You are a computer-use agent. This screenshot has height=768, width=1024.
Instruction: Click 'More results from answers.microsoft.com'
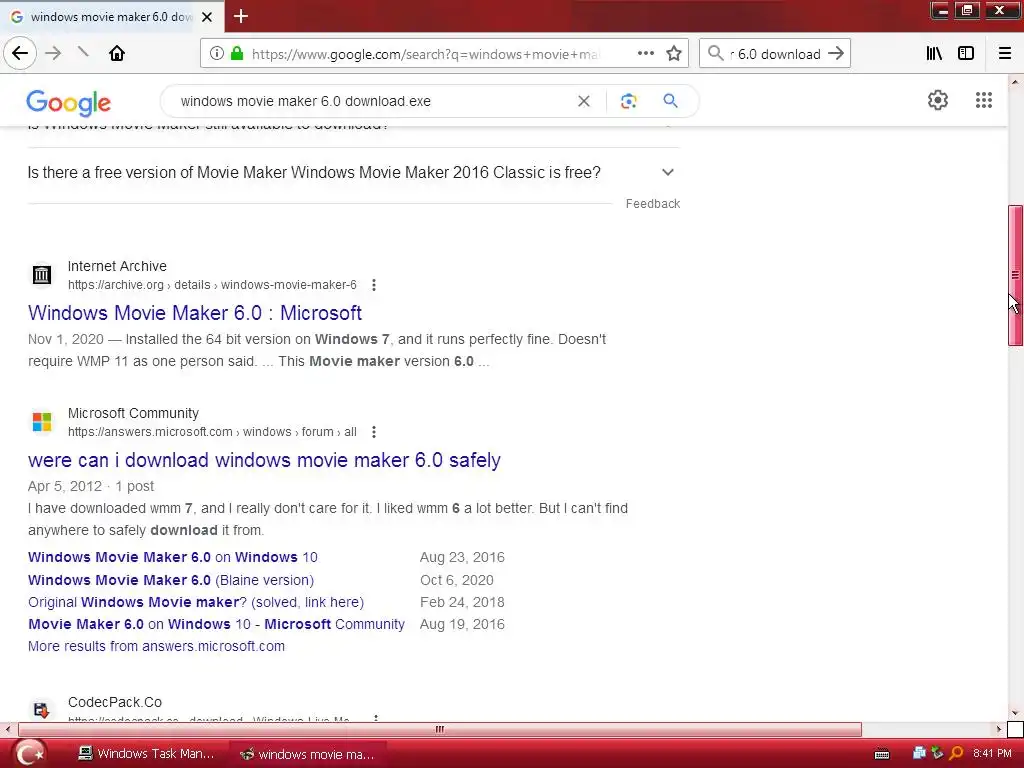tap(156, 646)
